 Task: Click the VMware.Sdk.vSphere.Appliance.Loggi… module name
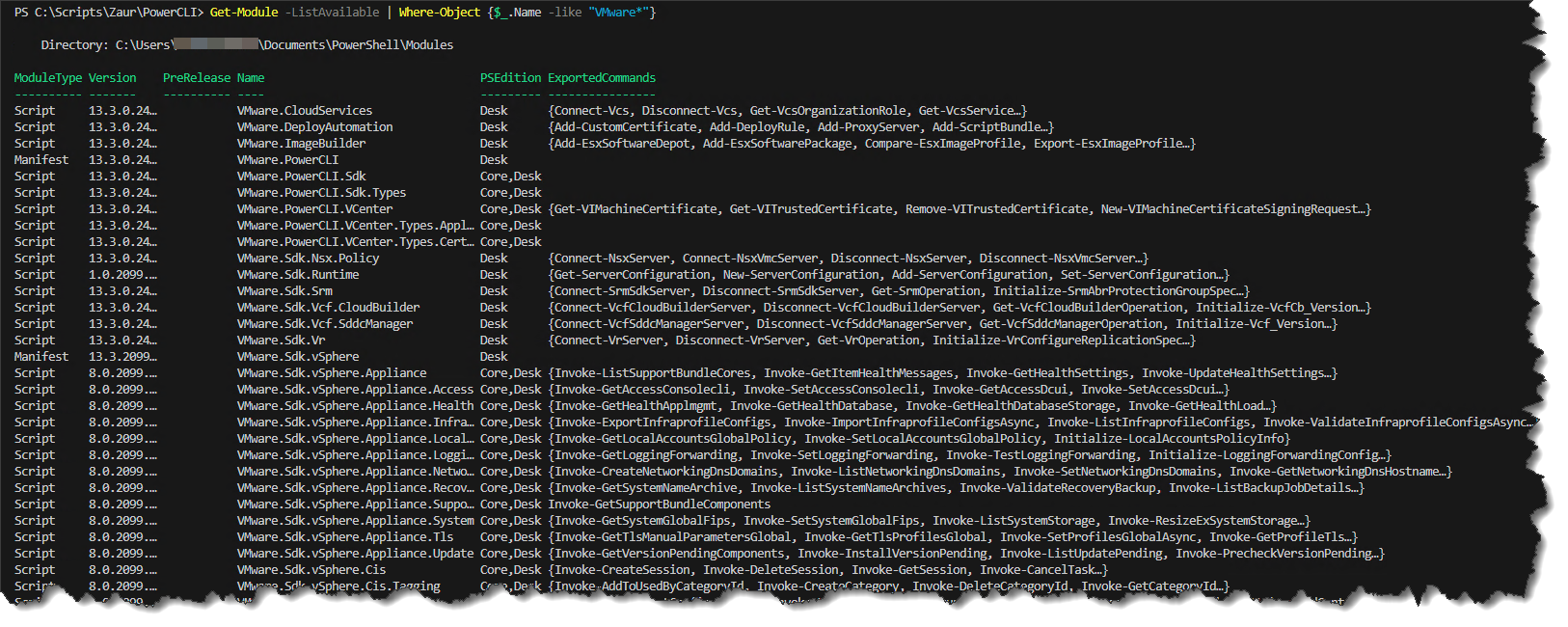point(356,455)
